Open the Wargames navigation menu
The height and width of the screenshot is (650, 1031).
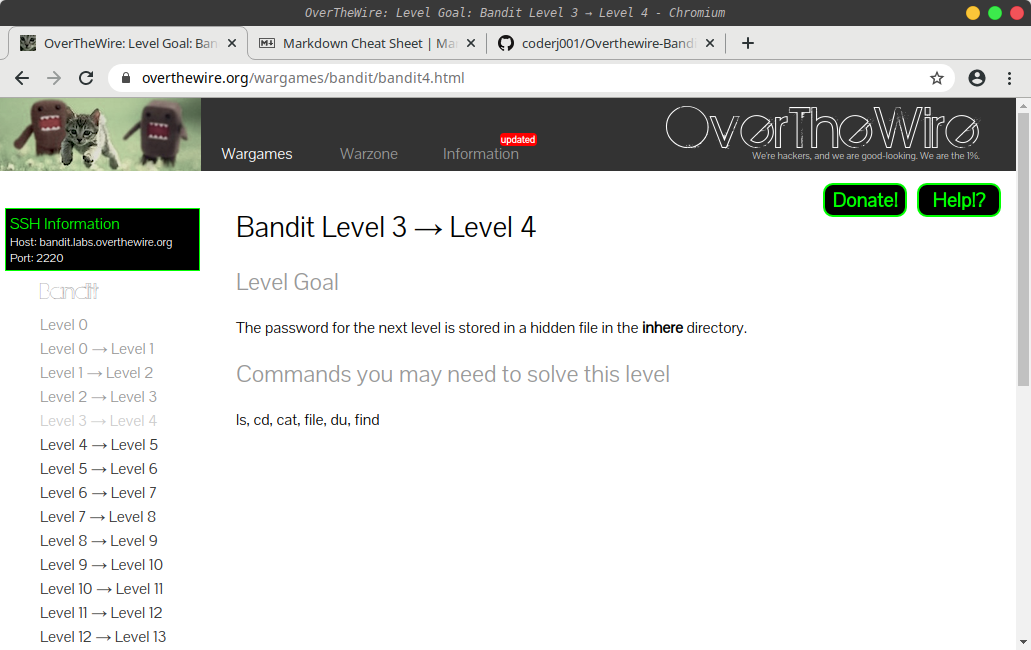pyautogui.click(x=257, y=154)
